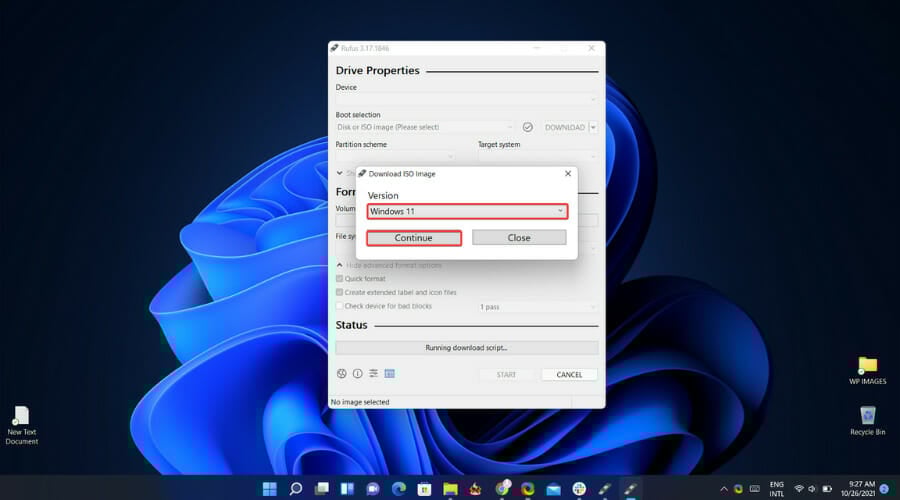Launch Chrome from taskbar
Image resolution: width=900 pixels, height=500 pixels.
[502, 489]
